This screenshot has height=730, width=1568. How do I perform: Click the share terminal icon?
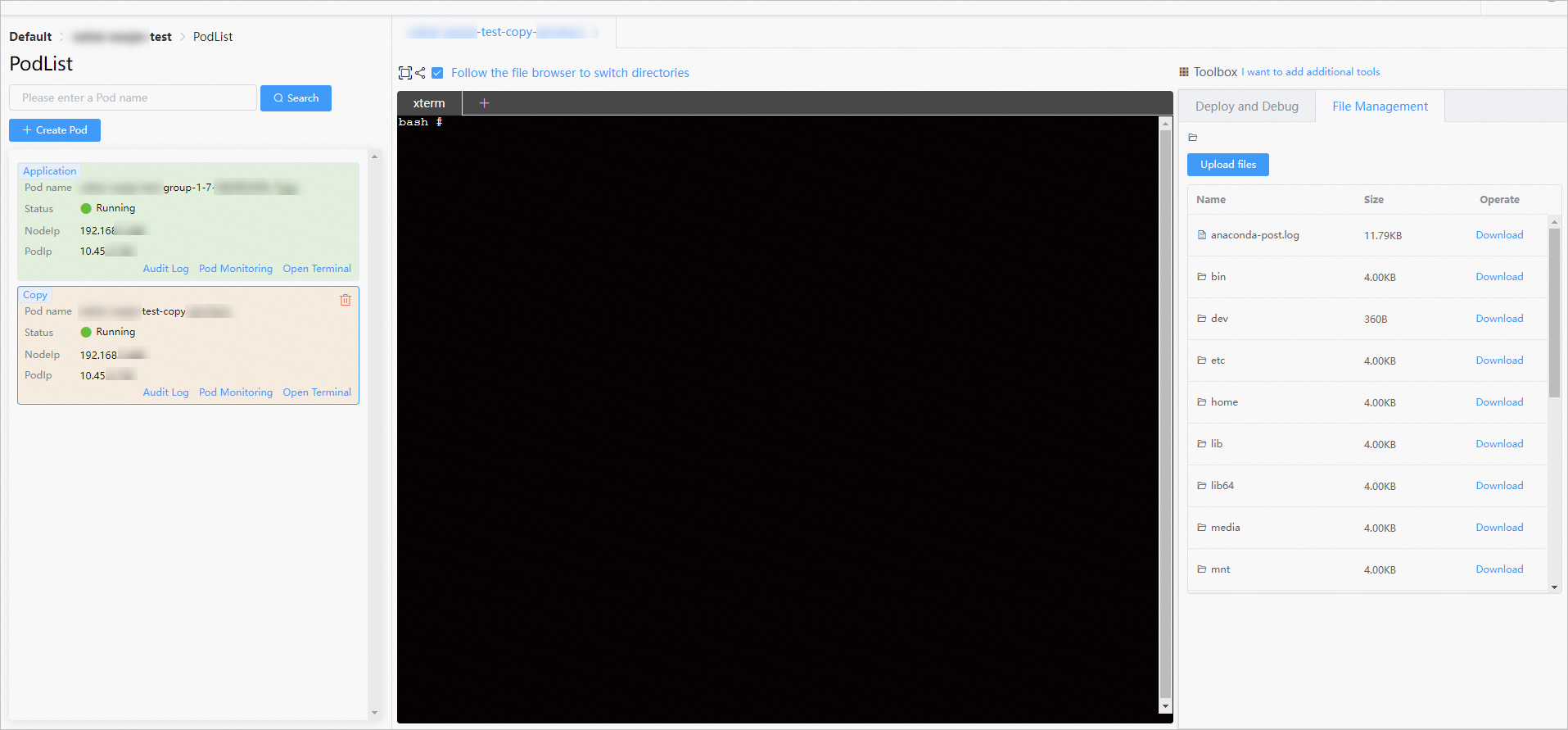pos(420,73)
